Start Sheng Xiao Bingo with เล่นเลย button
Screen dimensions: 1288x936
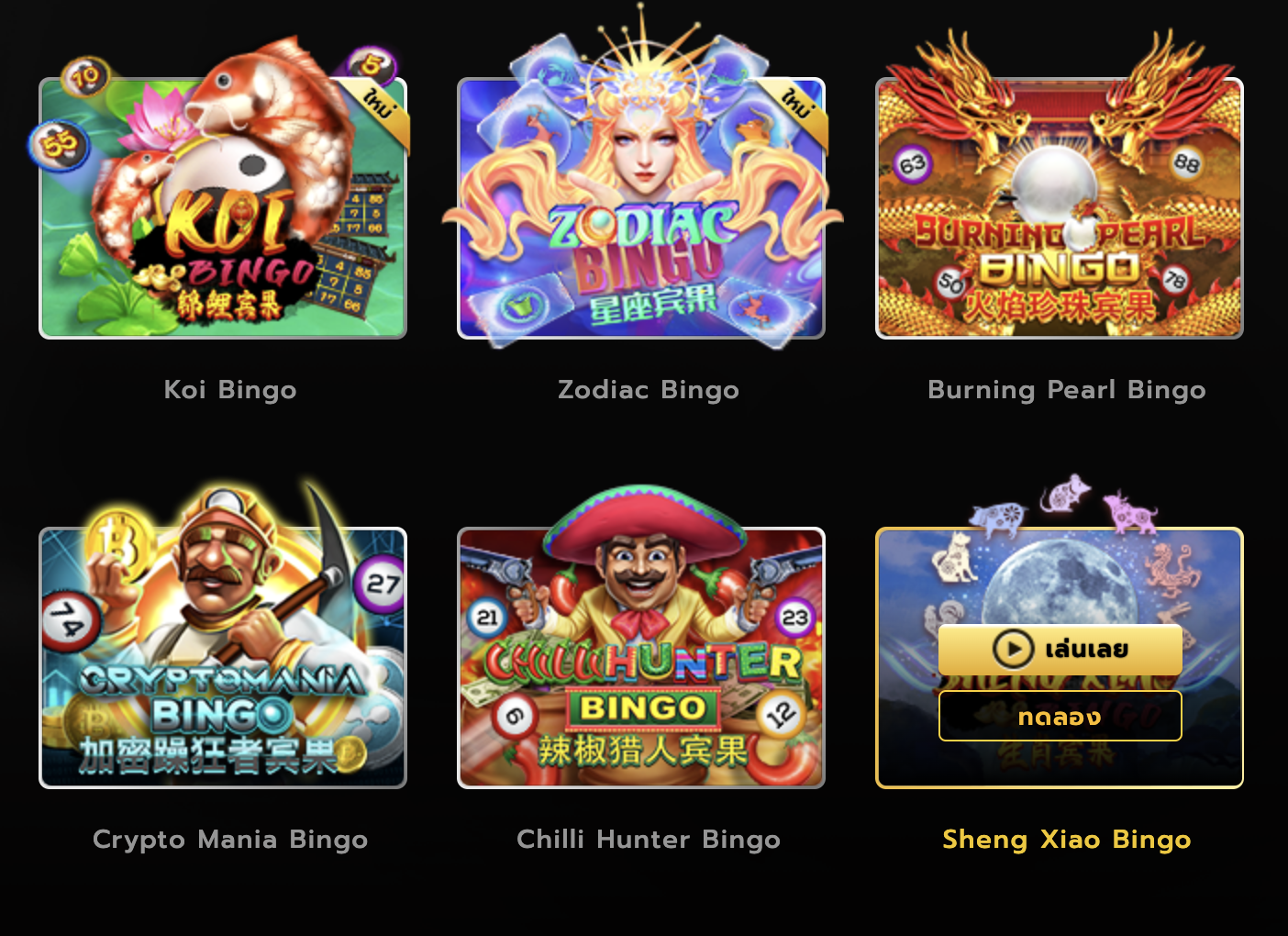[x=1060, y=650]
